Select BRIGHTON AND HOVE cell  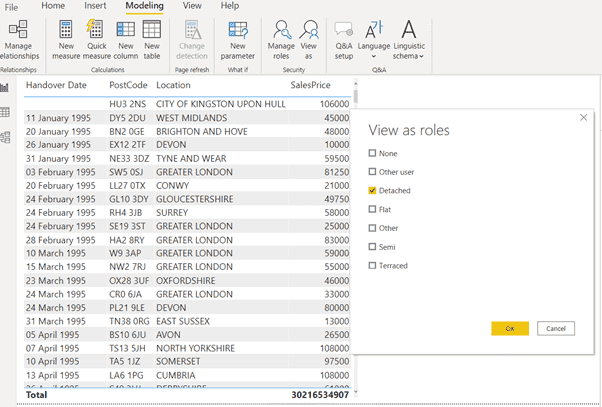tap(202, 131)
